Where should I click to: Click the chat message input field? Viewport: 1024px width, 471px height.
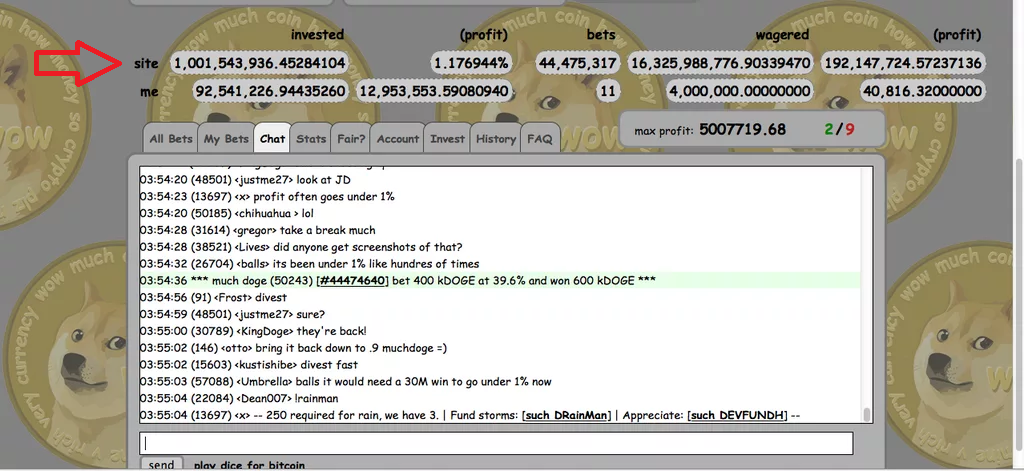[496, 443]
